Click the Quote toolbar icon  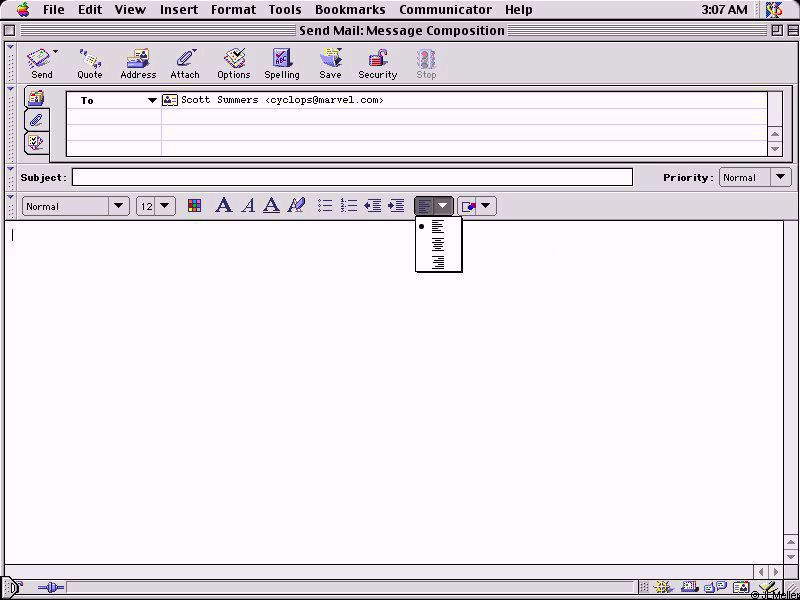pyautogui.click(x=90, y=64)
